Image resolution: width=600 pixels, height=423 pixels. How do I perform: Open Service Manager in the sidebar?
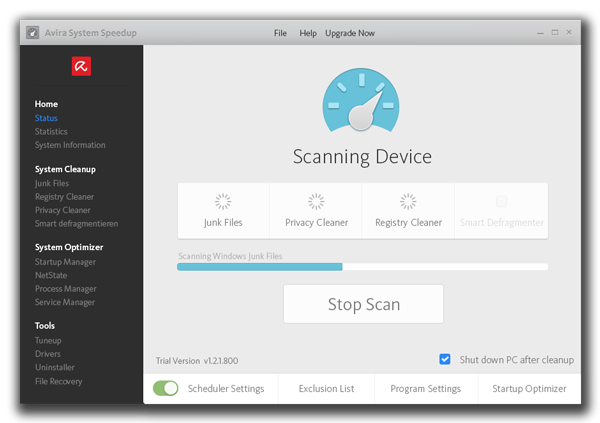click(65, 302)
